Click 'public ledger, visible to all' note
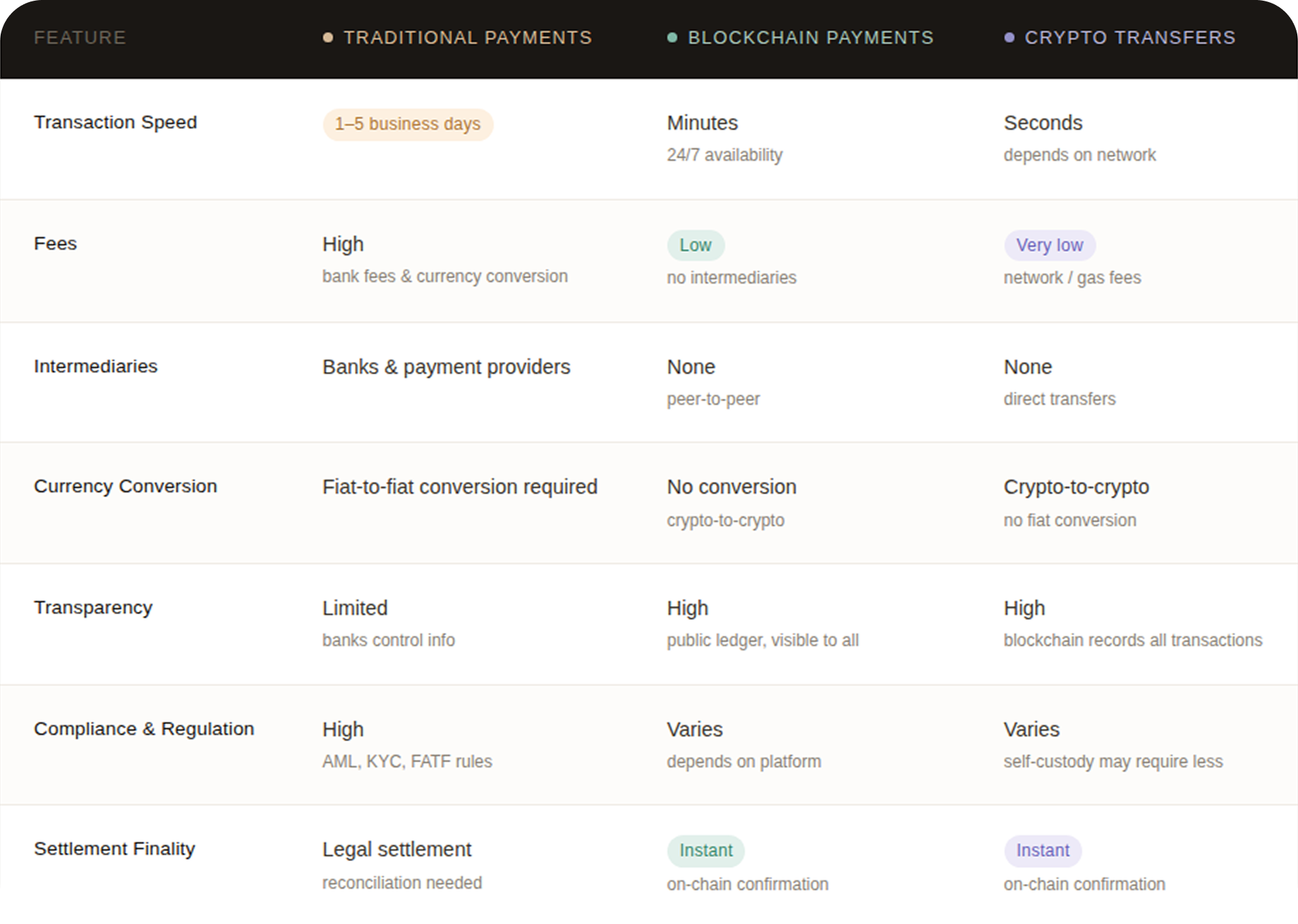Viewport: 1298px width, 924px height. (x=763, y=640)
